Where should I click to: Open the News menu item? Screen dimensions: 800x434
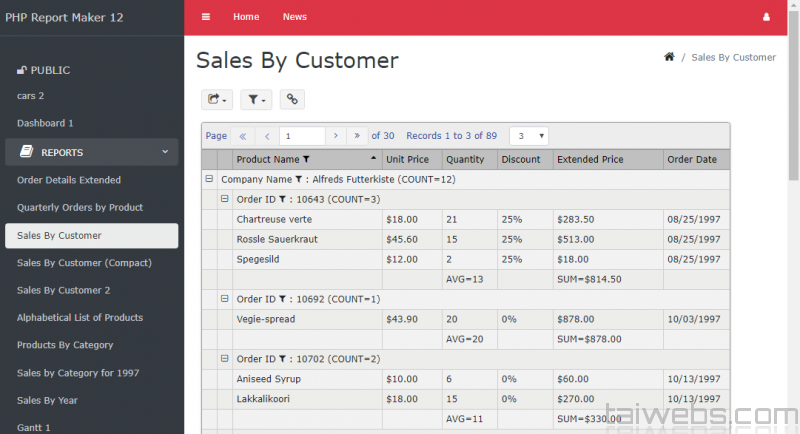click(x=294, y=17)
